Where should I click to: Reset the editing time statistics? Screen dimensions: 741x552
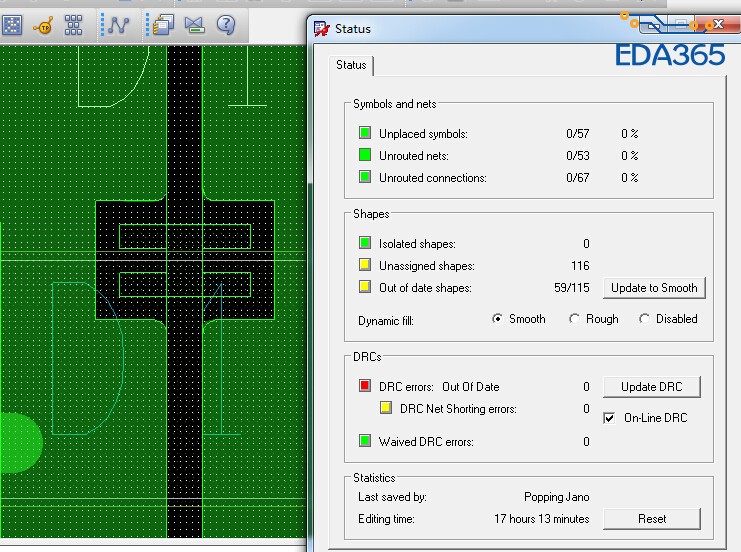click(x=651, y=519)
